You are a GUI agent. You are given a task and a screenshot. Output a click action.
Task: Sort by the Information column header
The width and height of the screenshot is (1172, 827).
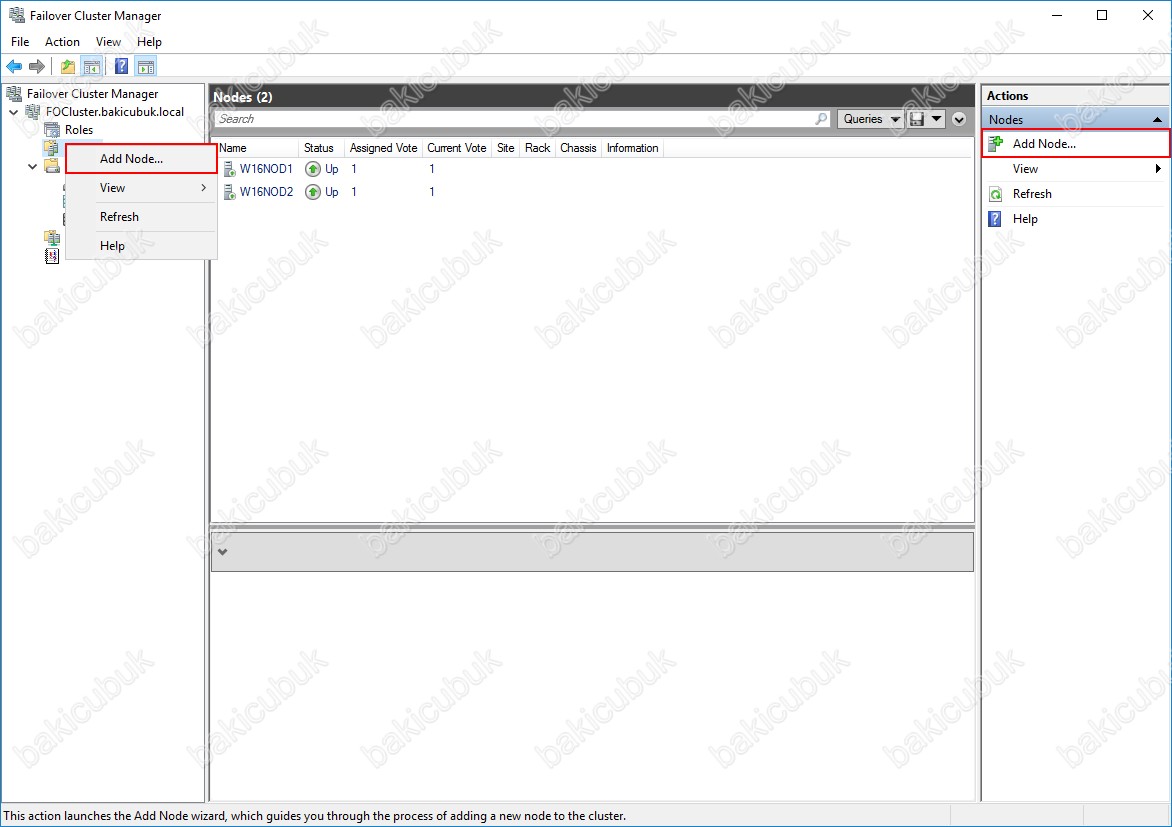632,148
